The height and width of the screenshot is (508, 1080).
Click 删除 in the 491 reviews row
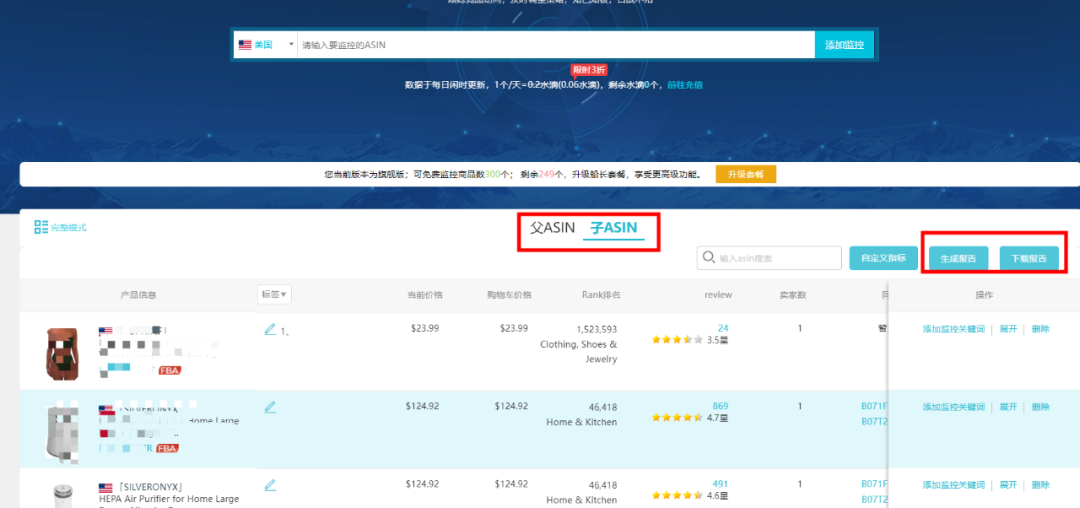pos(1041,485)
